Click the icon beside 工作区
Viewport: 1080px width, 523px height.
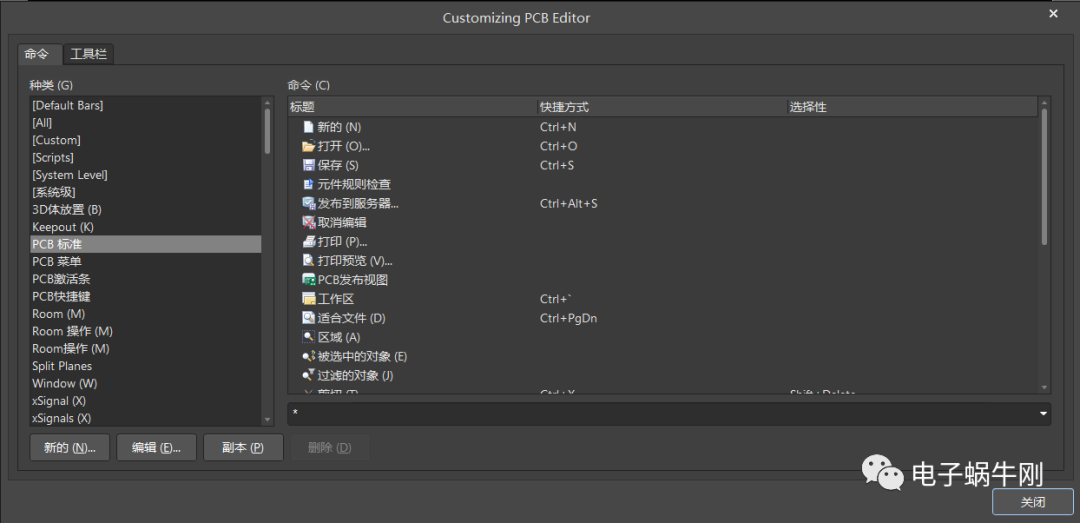coord(309,299)
